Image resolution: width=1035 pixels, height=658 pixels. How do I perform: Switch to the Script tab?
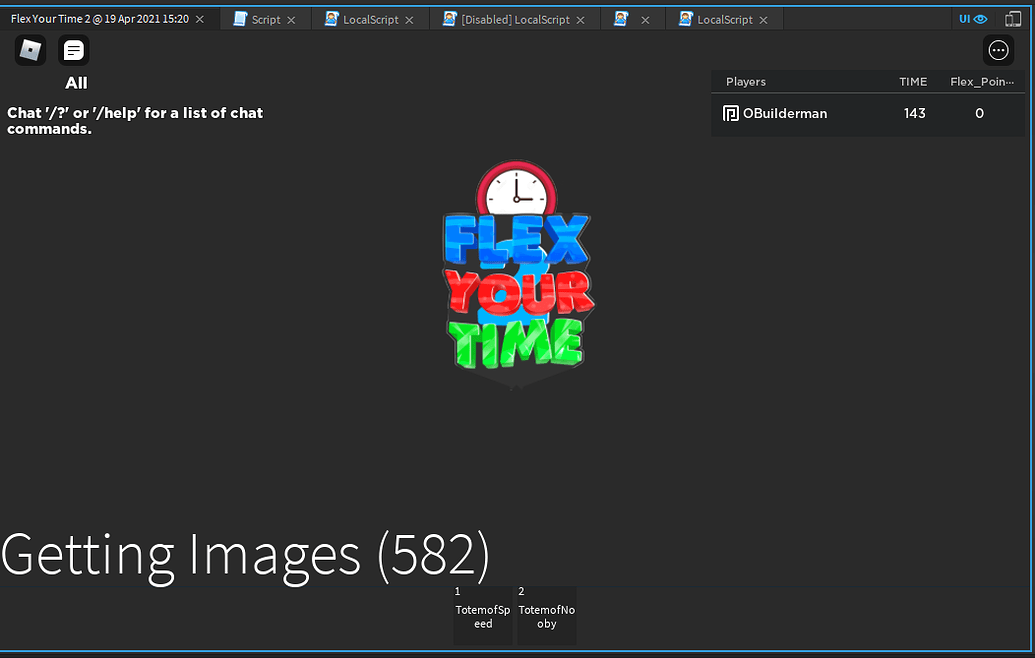point(265,20)
